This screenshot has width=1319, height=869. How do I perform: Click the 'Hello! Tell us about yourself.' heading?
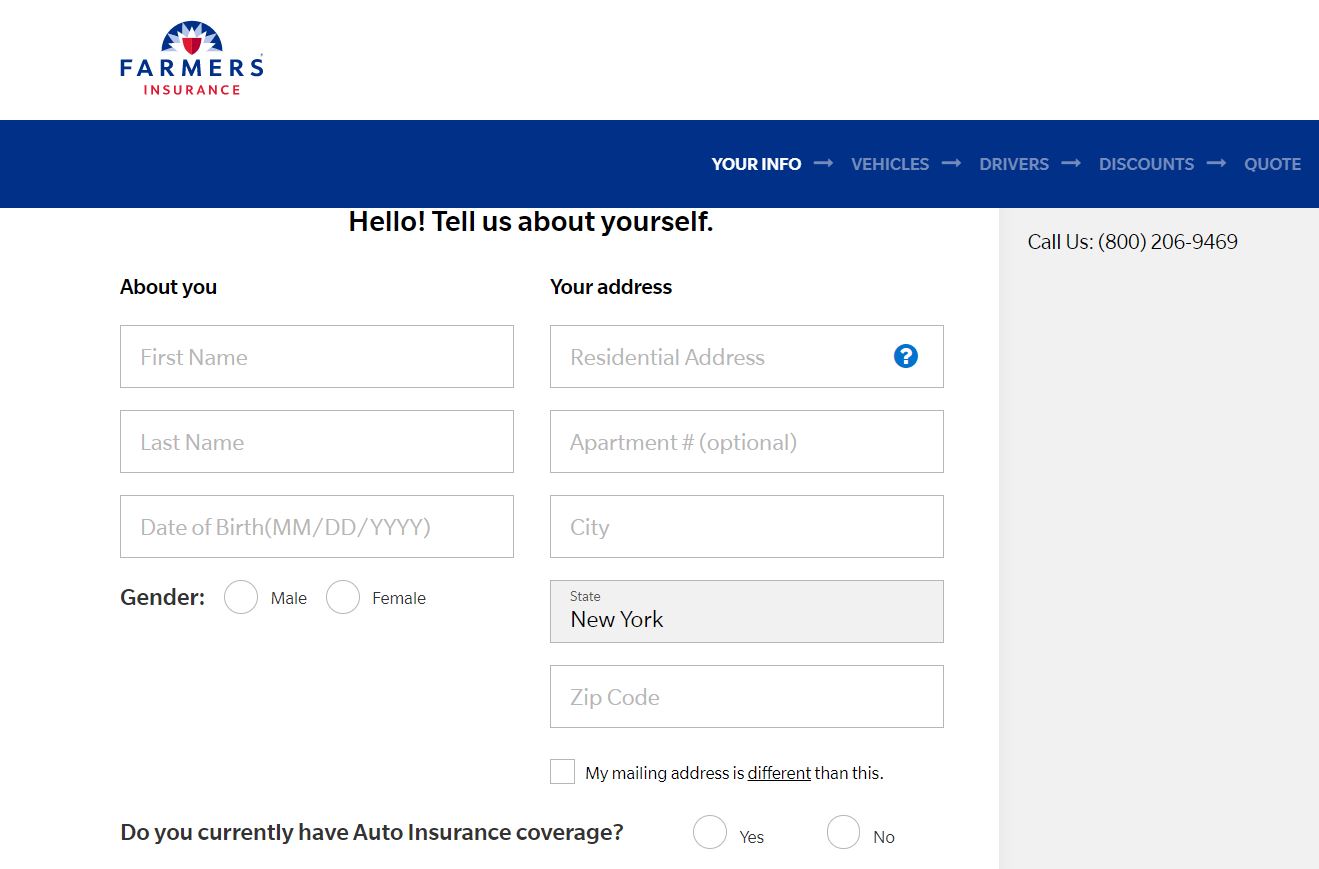click(x=531, y=222)
